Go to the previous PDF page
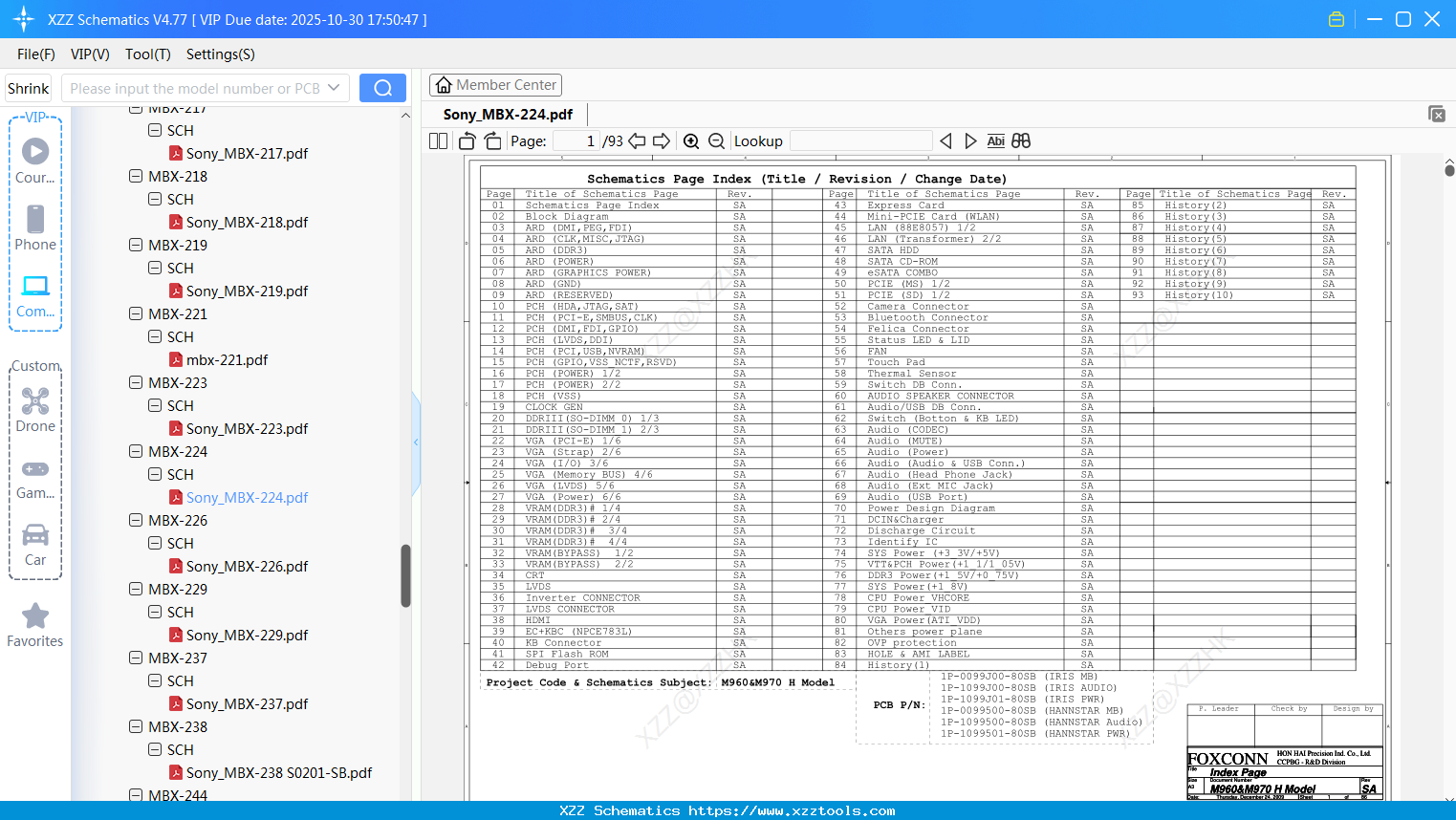This screenshot has width=1456, height=820. pos(637,141)
